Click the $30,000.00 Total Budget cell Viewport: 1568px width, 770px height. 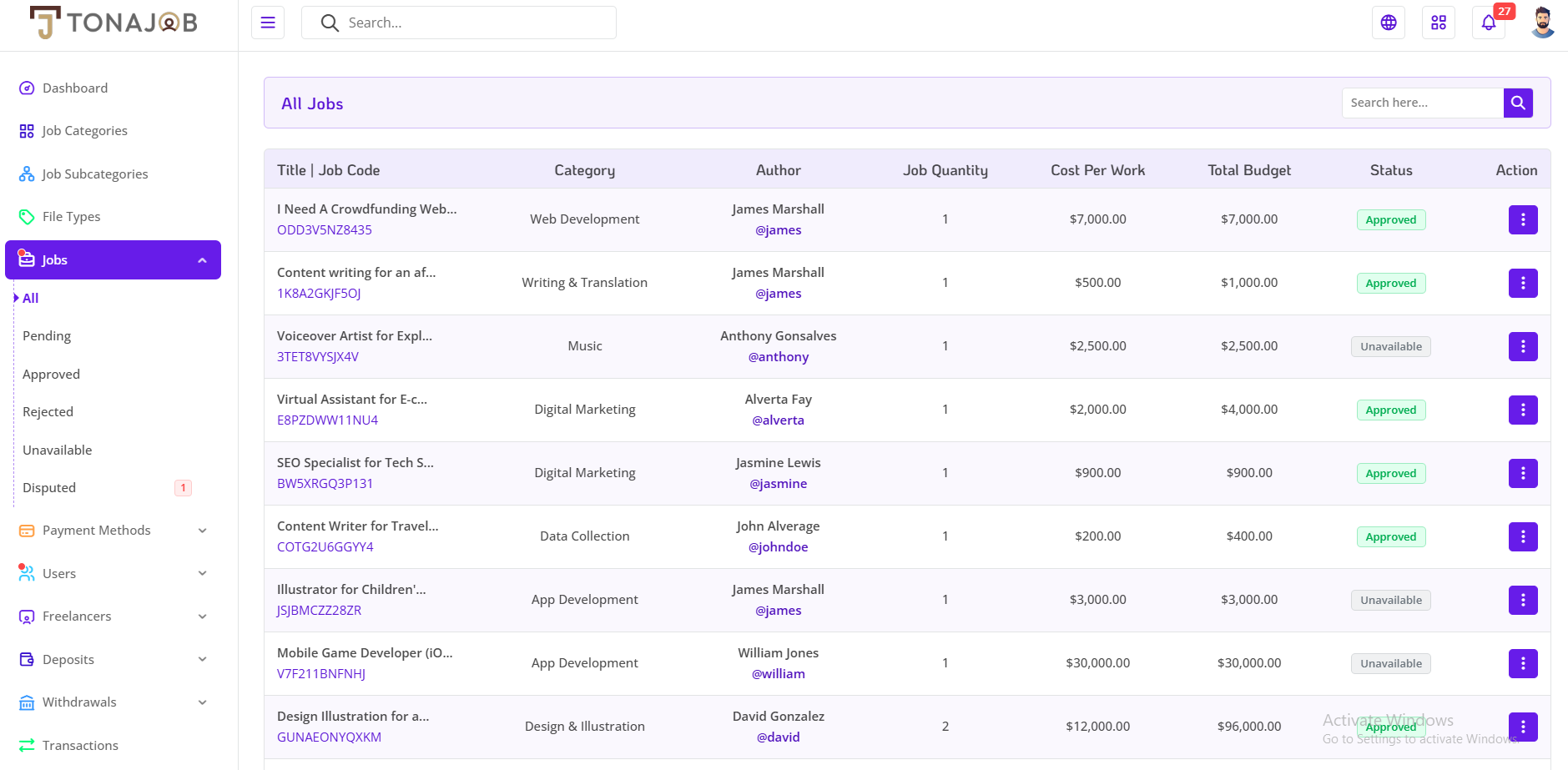pos(1249,663)
